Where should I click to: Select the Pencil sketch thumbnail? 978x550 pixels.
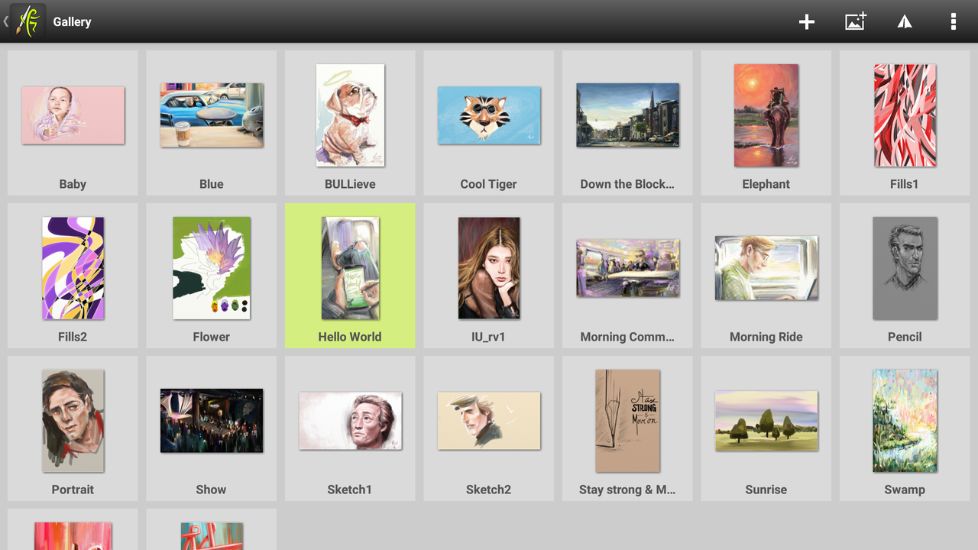pos(904,268)
